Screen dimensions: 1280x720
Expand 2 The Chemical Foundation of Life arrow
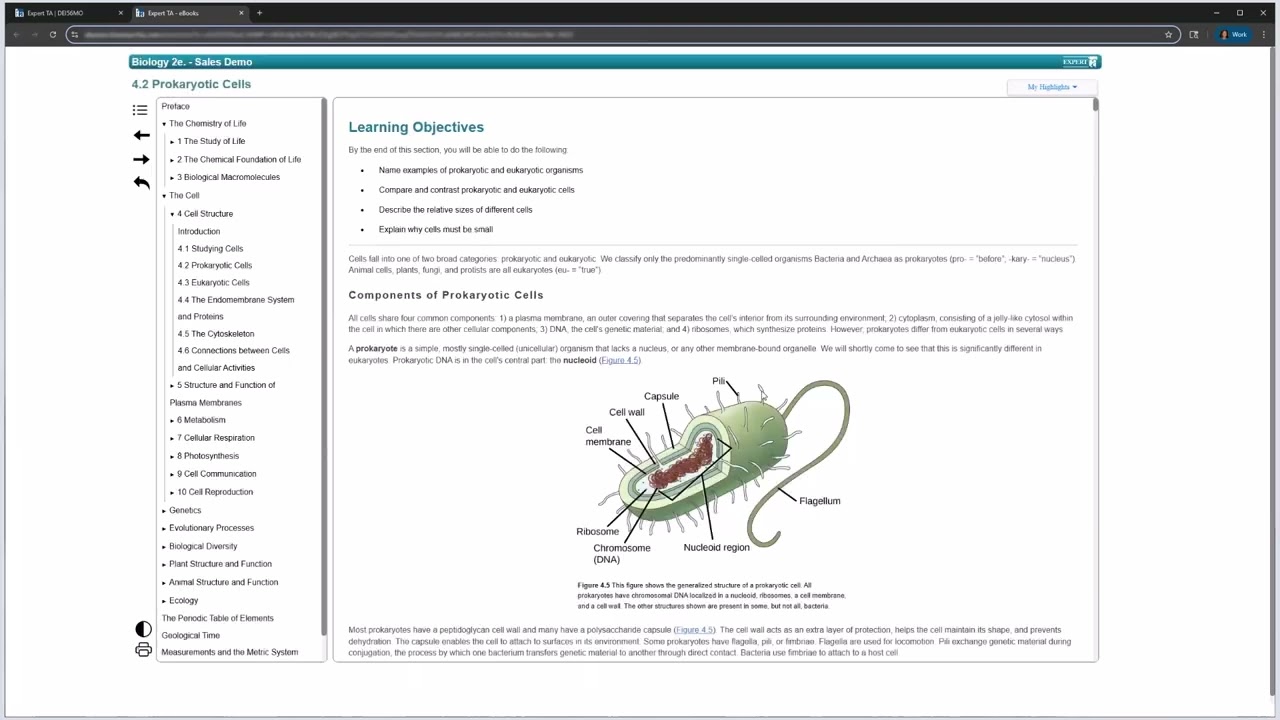(172, 160)
